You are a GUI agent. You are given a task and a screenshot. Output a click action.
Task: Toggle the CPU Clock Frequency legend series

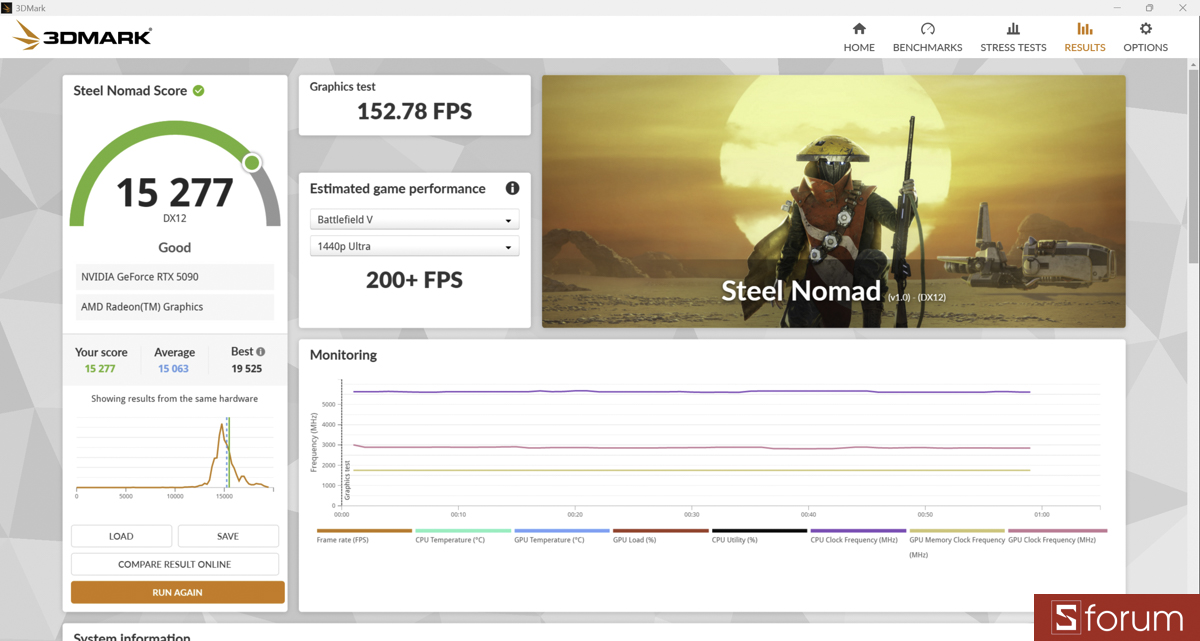pyautogui.click(x=858, y=536)
